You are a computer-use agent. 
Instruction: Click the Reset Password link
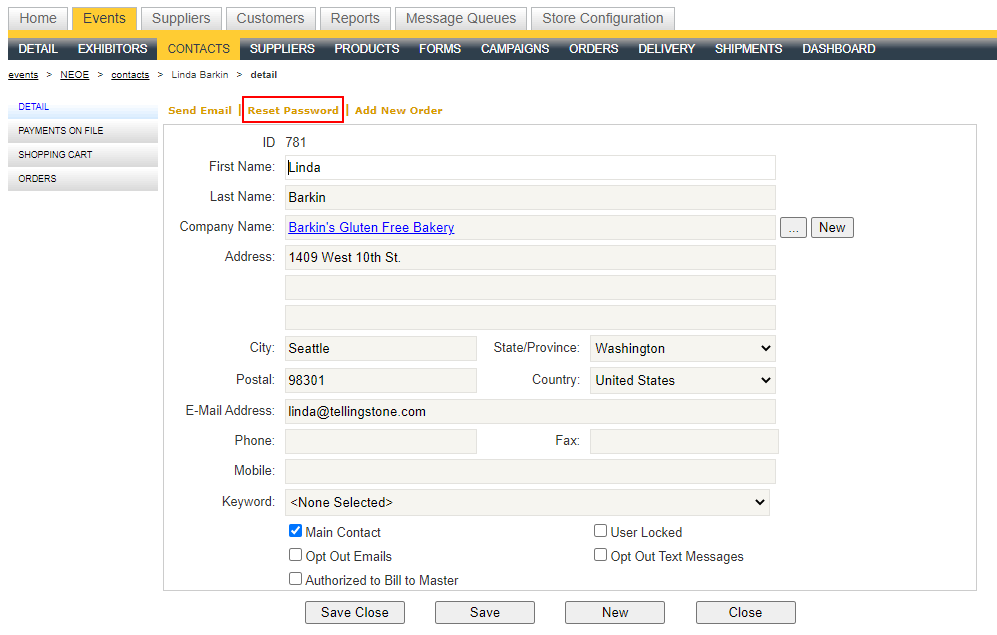292,110
